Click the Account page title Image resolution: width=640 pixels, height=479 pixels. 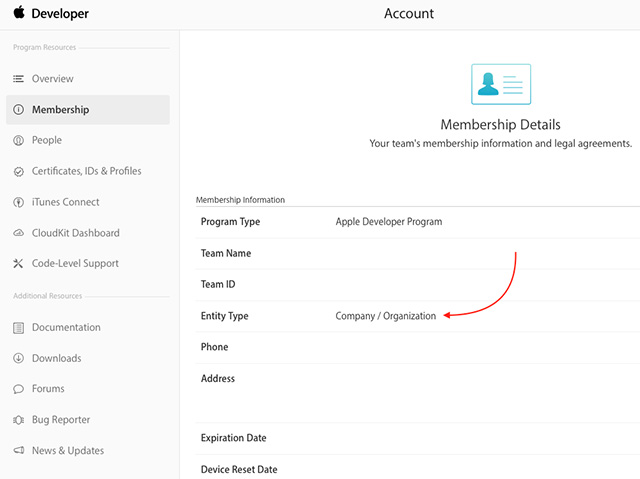pyautogui.click(x=409, y=13)
